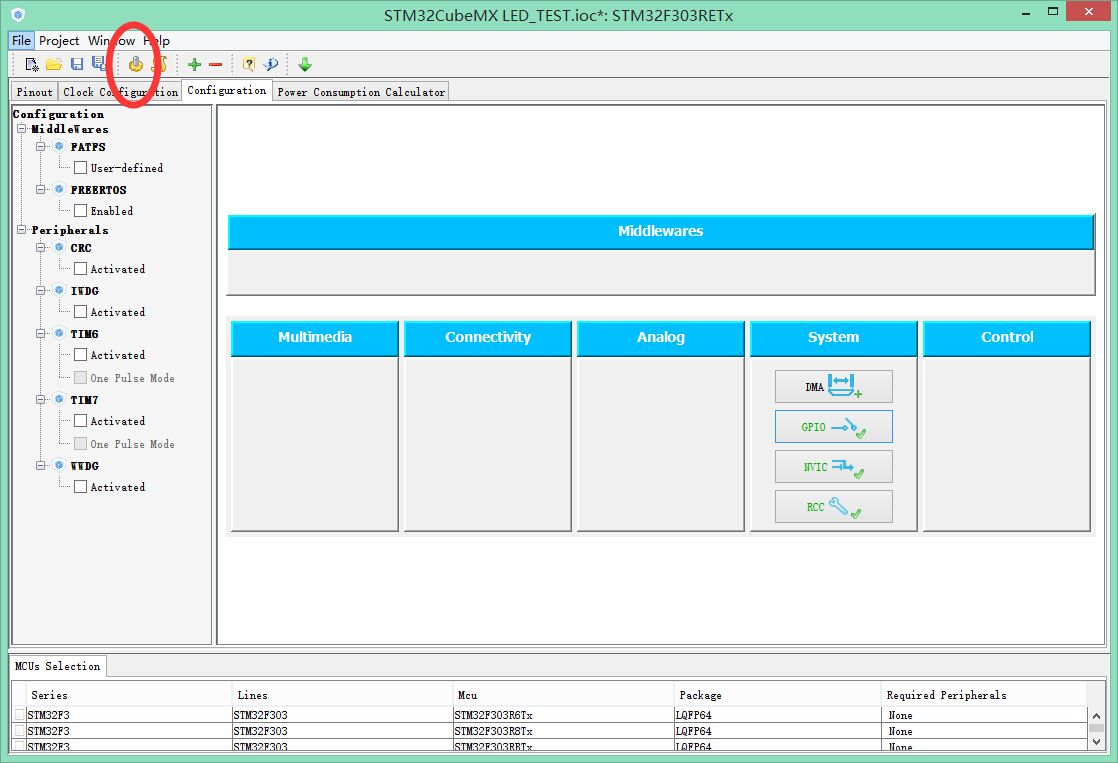Check Activated under TIM6

click(x=81, y=354)
